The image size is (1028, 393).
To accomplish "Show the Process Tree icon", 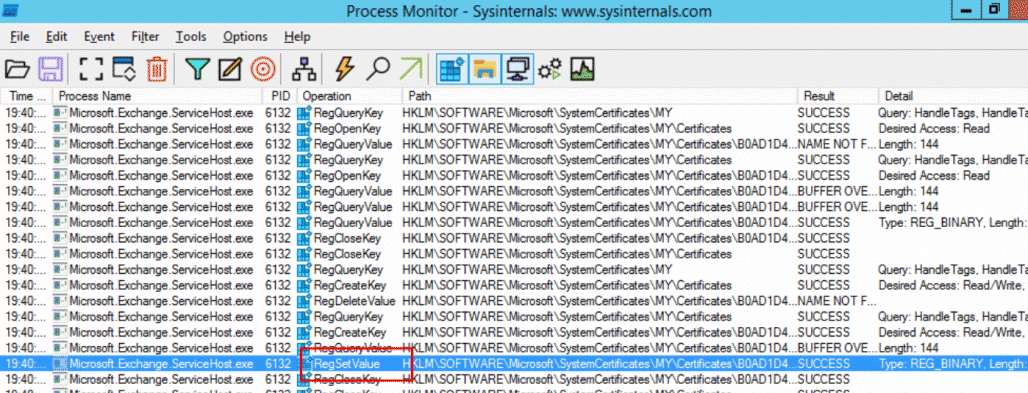I will coord(304,68).
